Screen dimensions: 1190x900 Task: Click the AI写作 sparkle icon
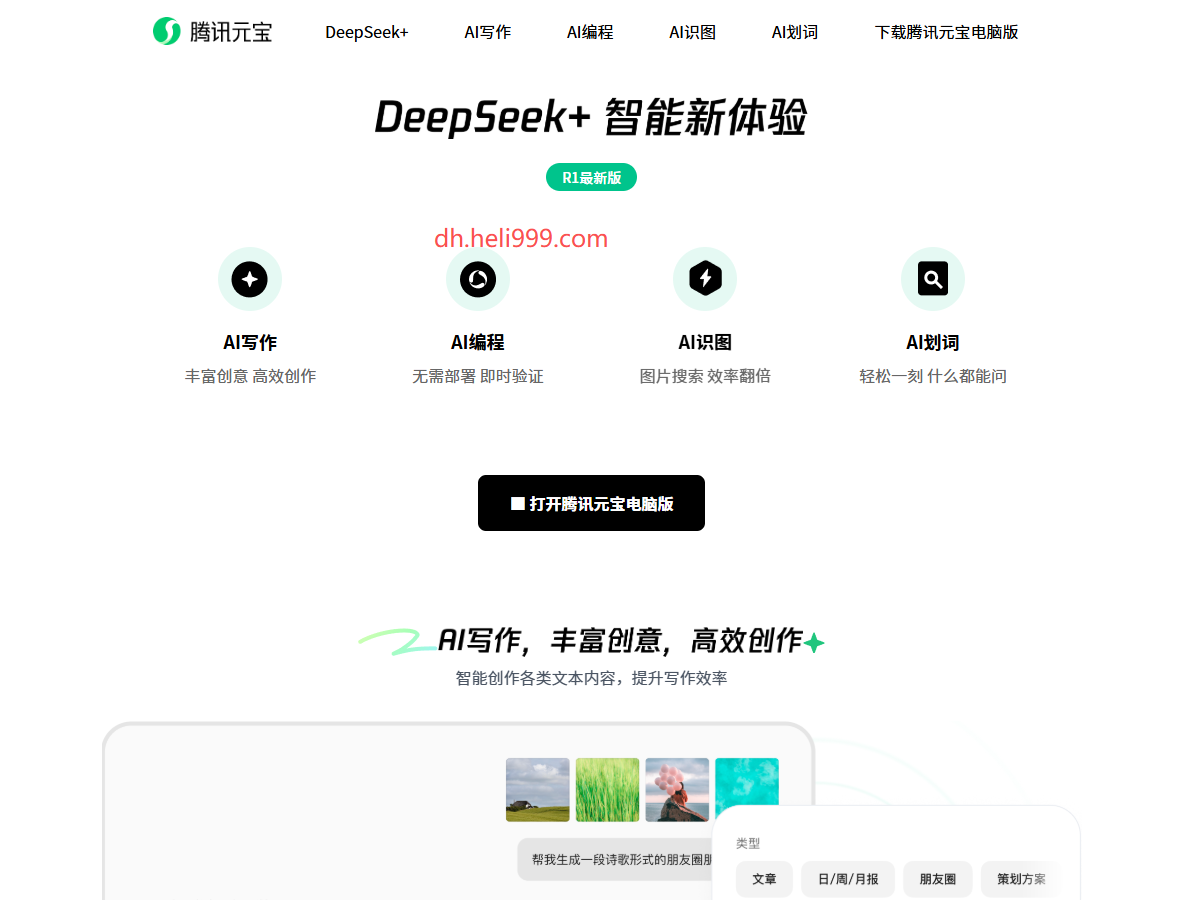coord(250,279)
